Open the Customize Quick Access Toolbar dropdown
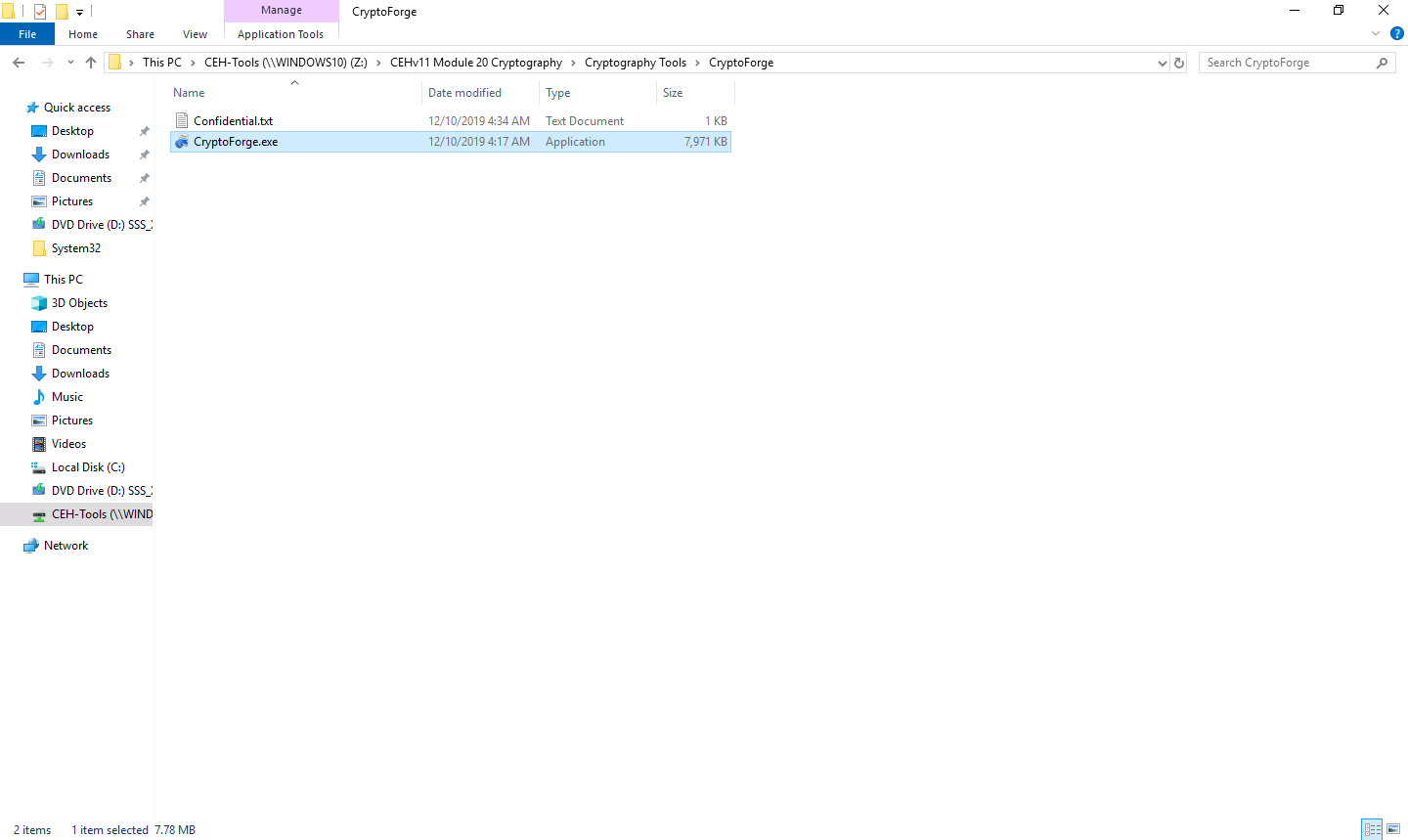 click(80, 12)
